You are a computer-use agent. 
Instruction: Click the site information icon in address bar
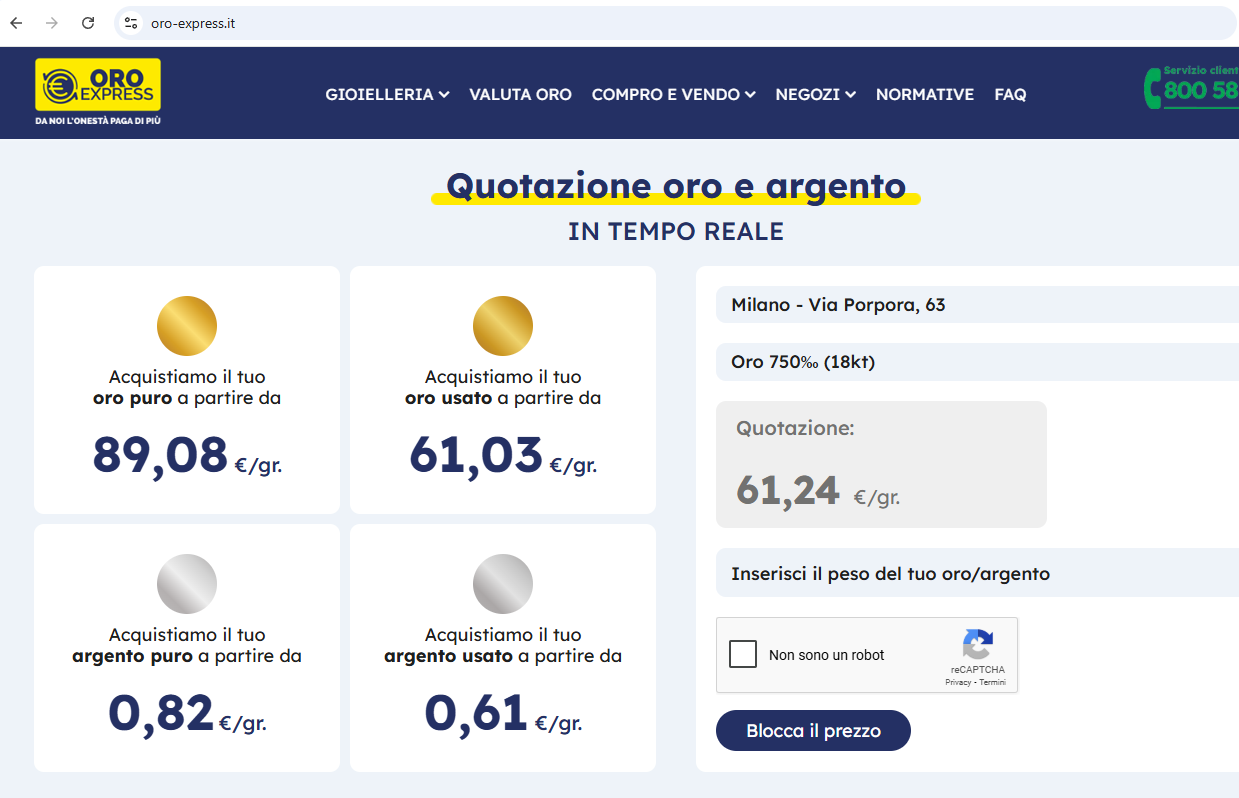pyautogui.click(x=131, y=22)
